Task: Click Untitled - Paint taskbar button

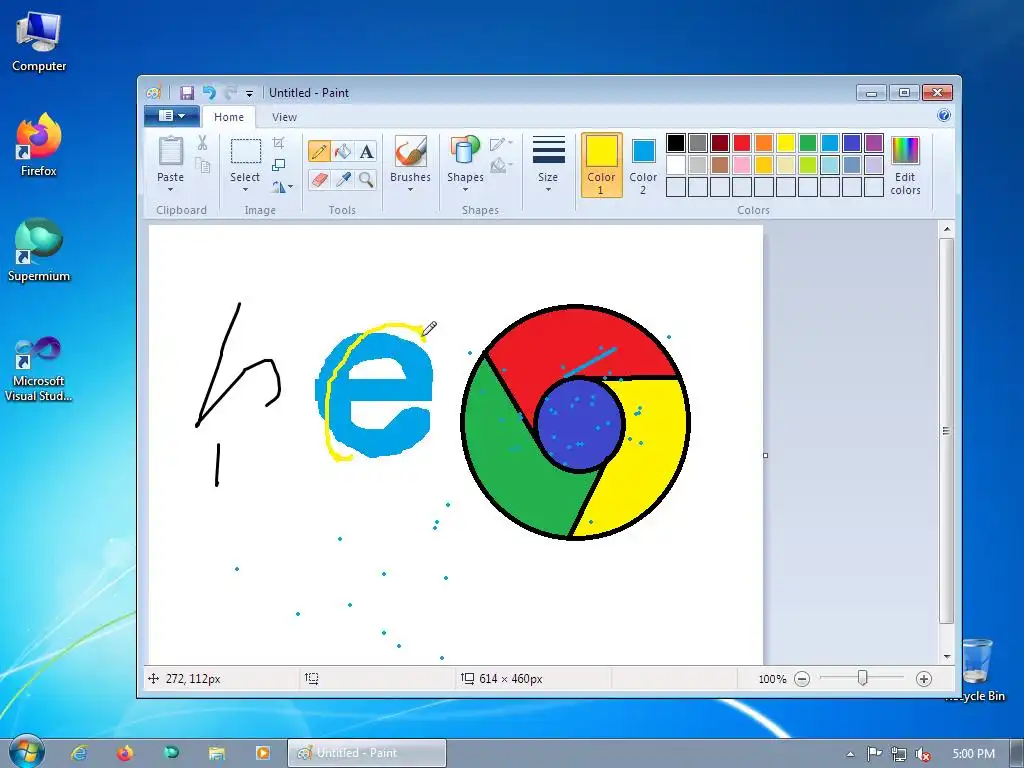Action: (x=367, y=753)
